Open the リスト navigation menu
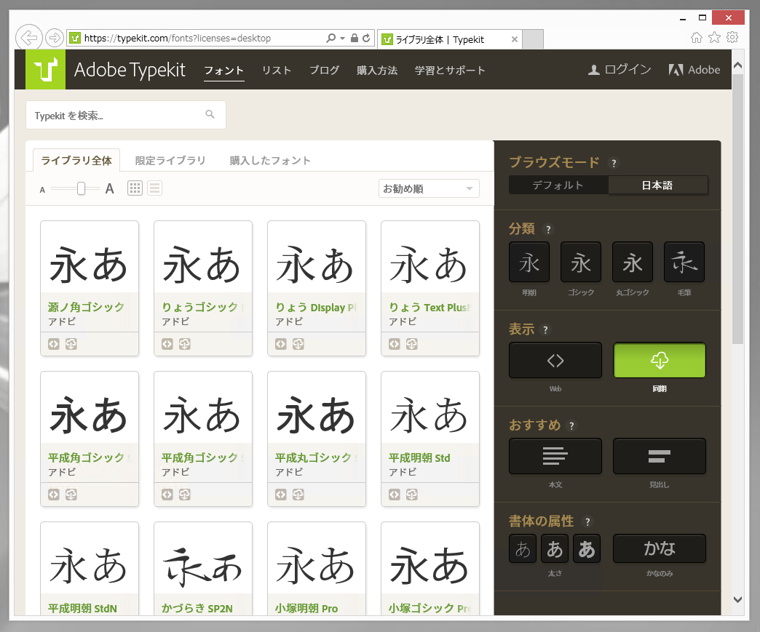This screenshot has width=760, height=632. tap(276, 70)
